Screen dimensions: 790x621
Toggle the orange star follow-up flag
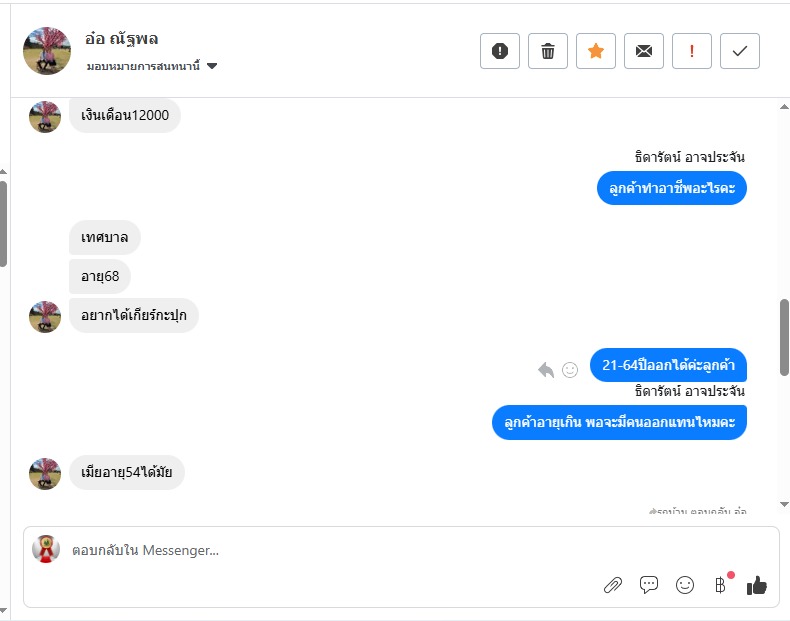(596, 51)
